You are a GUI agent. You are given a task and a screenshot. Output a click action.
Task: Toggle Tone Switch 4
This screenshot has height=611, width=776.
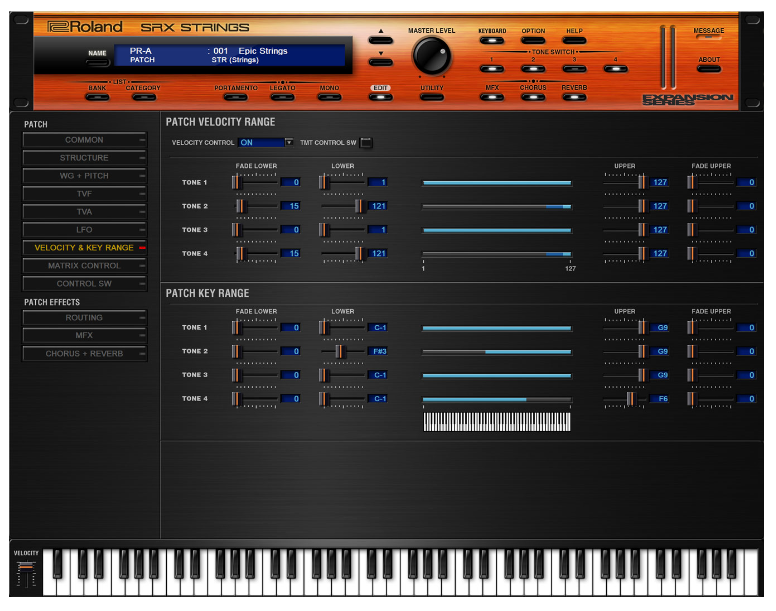[x=616, y=69]
